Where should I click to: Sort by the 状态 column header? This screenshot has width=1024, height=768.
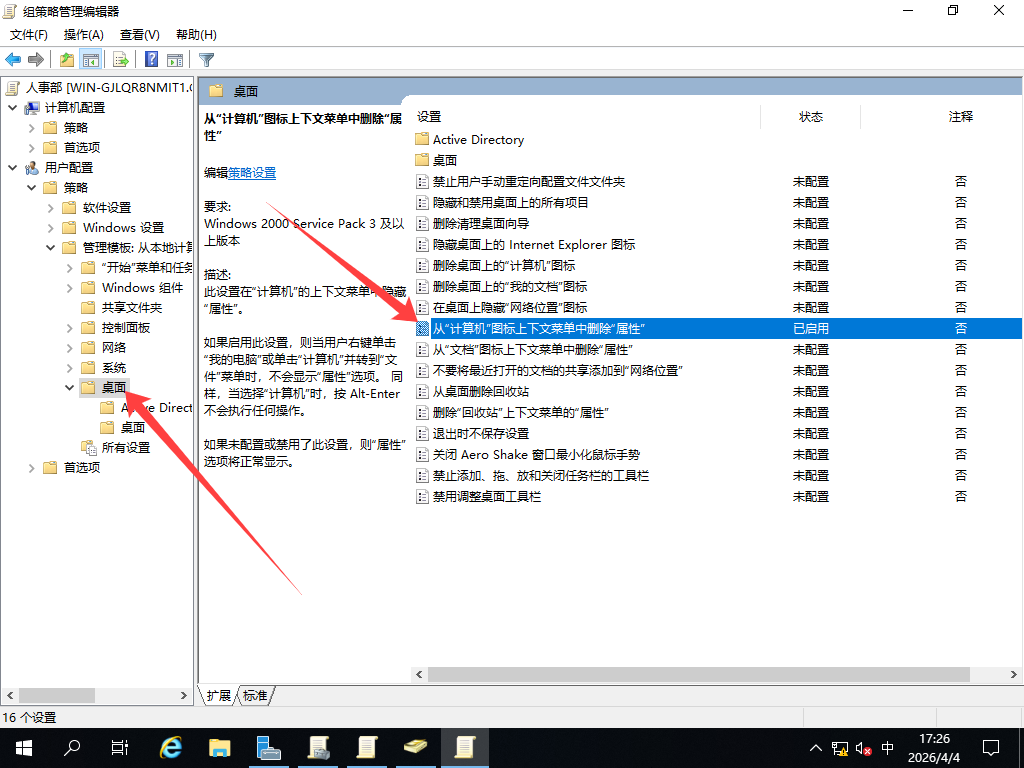pos(810,117)
